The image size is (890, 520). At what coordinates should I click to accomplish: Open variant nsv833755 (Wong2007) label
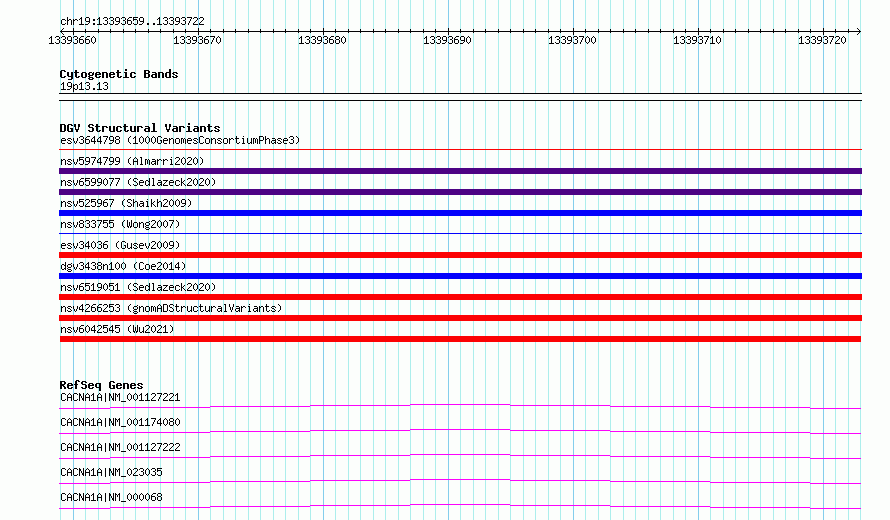click(x=120, y=224)
